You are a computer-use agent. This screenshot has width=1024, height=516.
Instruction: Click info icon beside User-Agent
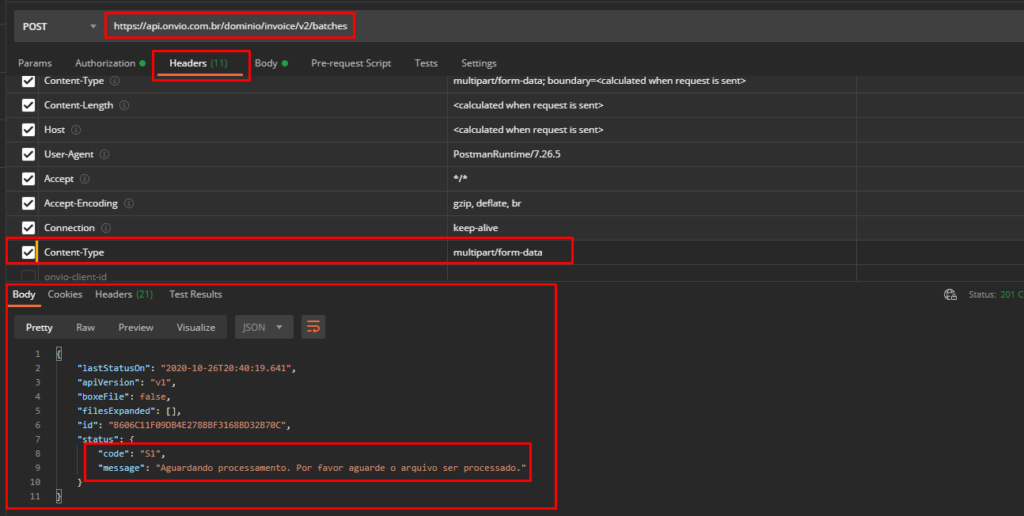coord(104,155)
